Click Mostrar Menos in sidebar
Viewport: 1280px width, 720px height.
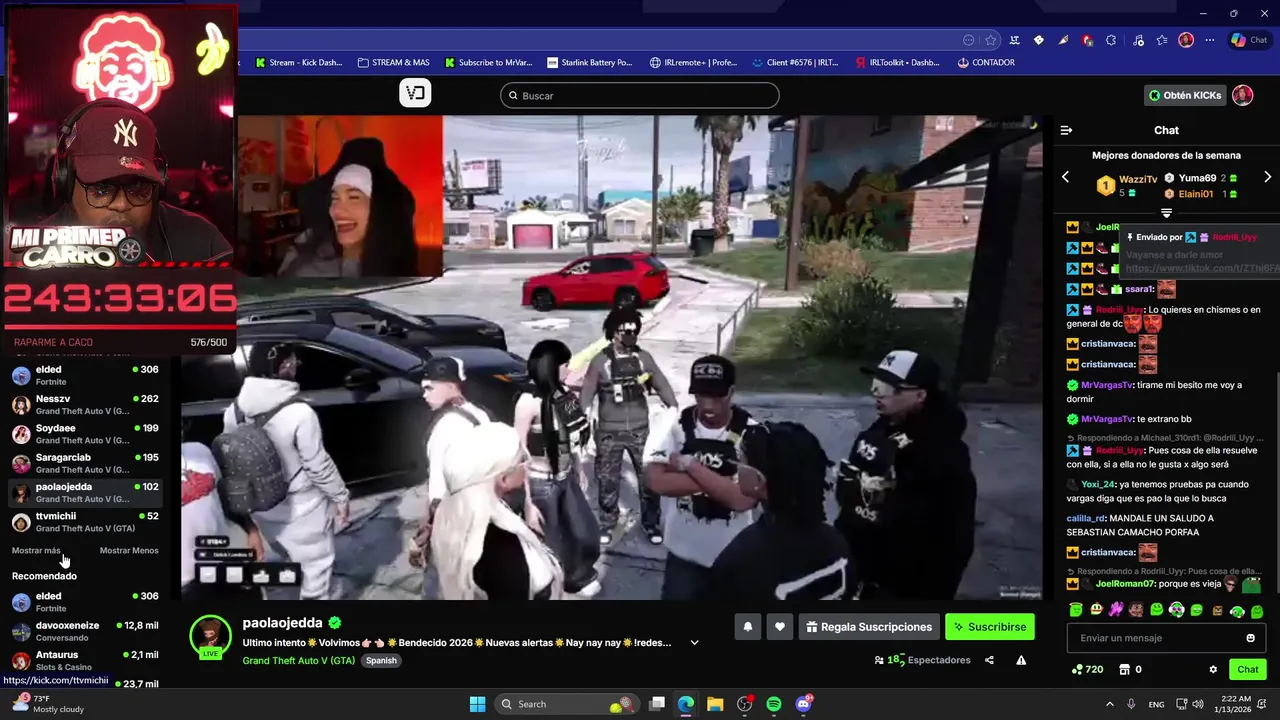click(129, 551)
